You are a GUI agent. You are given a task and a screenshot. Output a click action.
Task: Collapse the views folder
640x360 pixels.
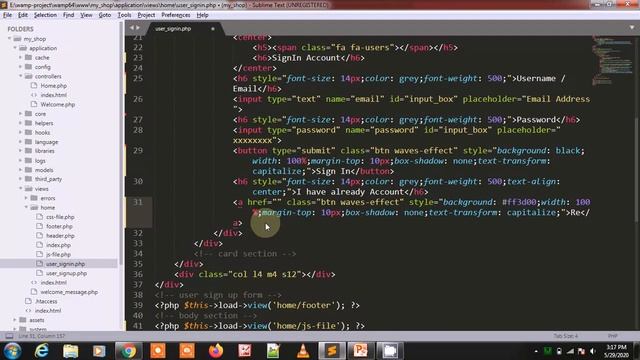point(20,189)
